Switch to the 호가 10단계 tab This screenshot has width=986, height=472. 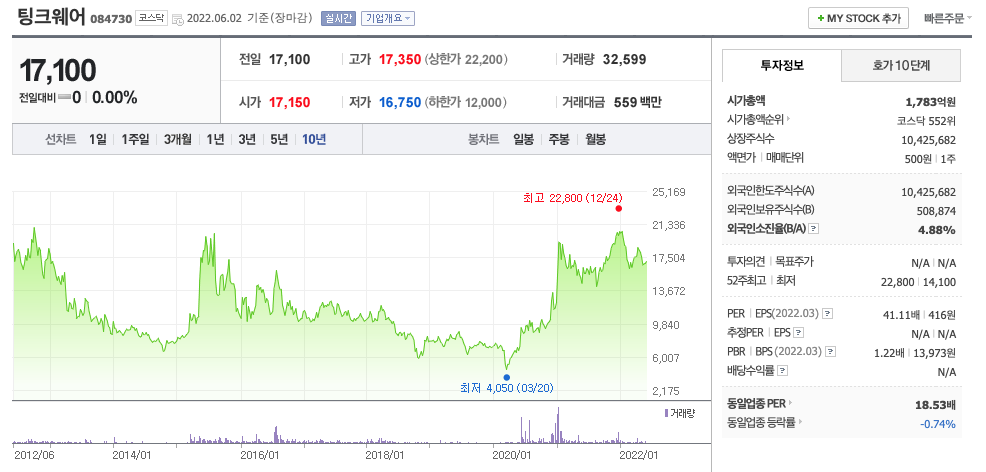coord(901,65)
